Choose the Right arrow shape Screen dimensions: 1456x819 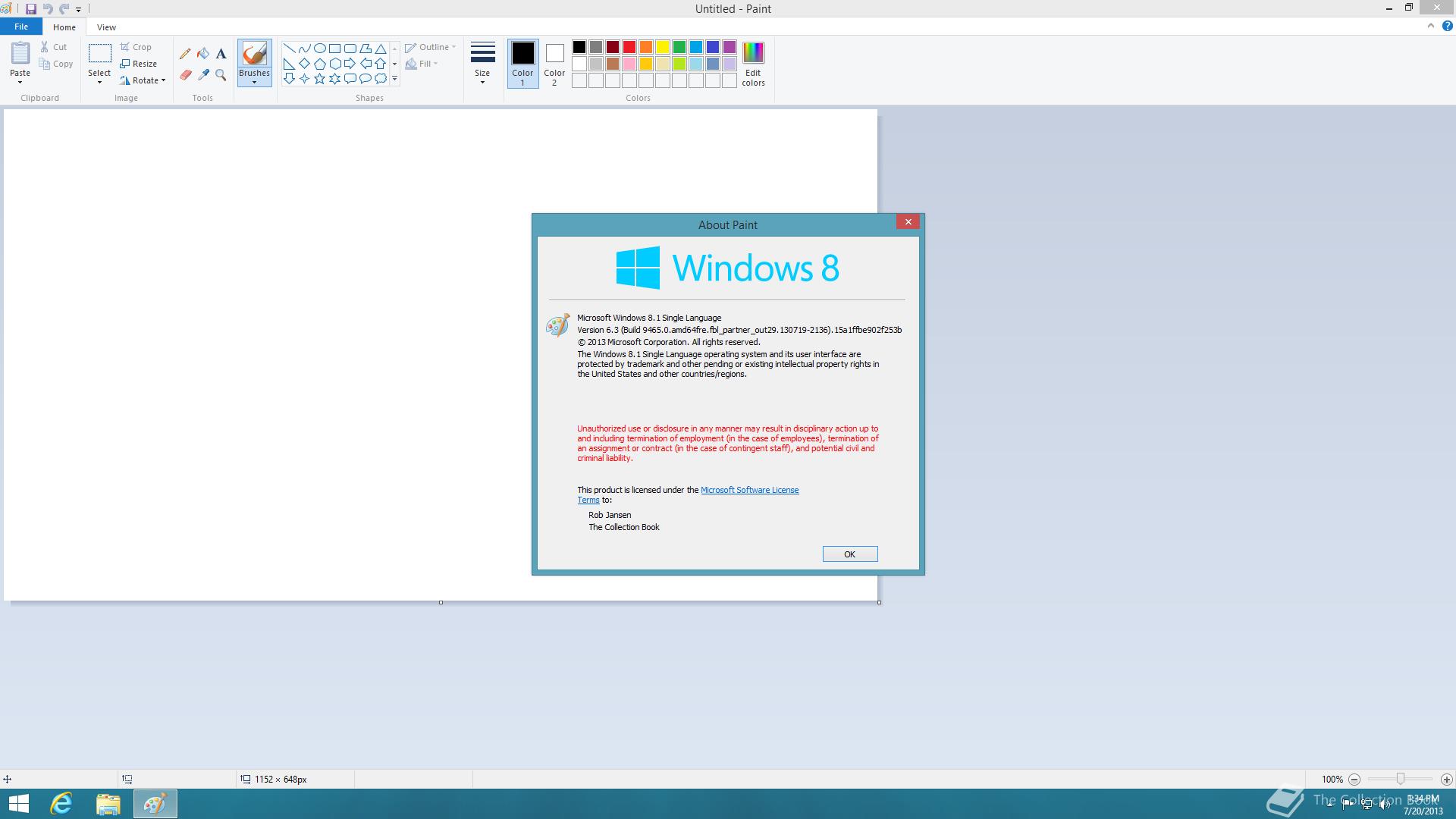[350, 64]
